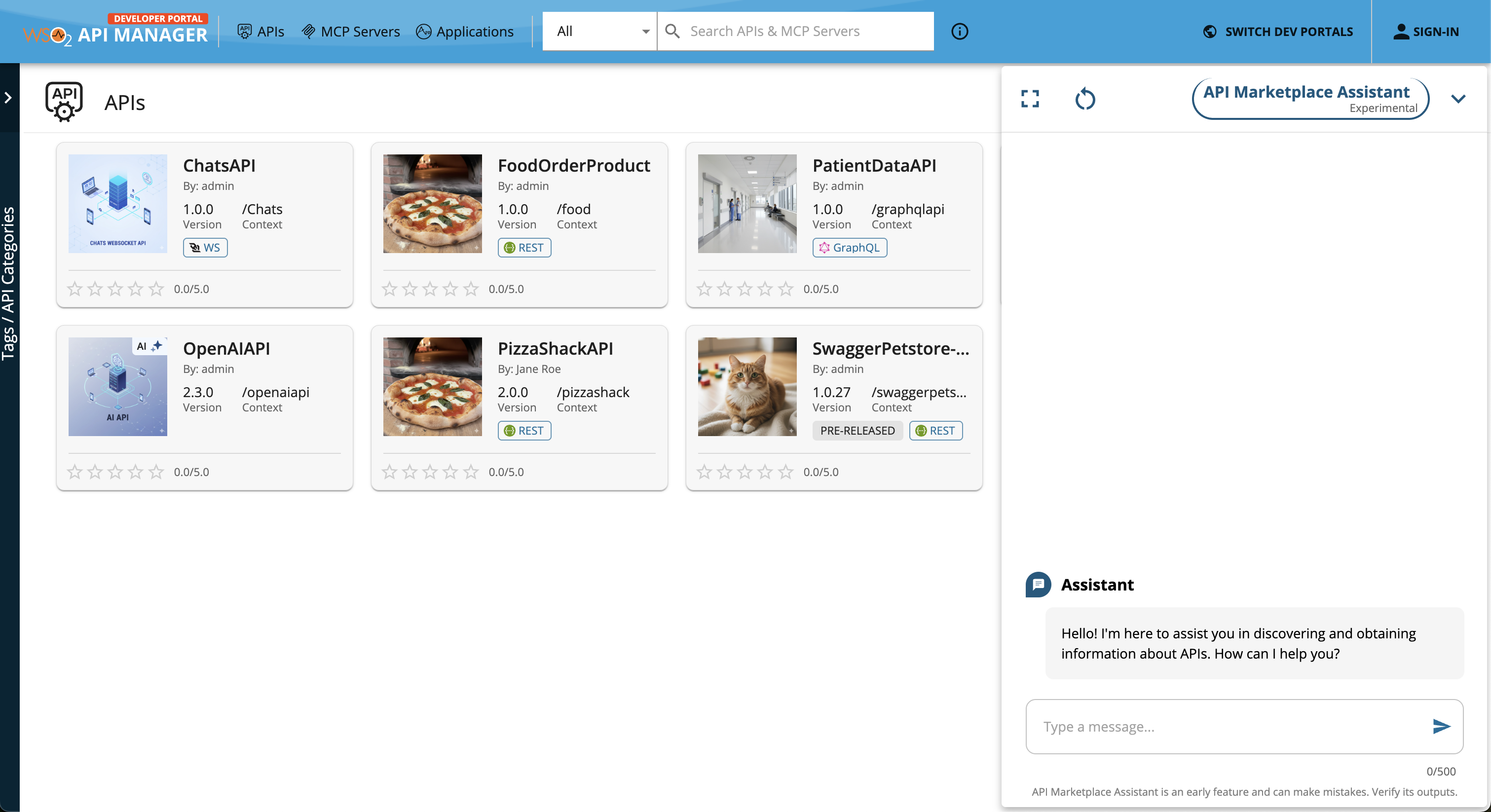Open the All search filter dropdown
Viewport: 1491px width, 812px height.
[599, 31]
